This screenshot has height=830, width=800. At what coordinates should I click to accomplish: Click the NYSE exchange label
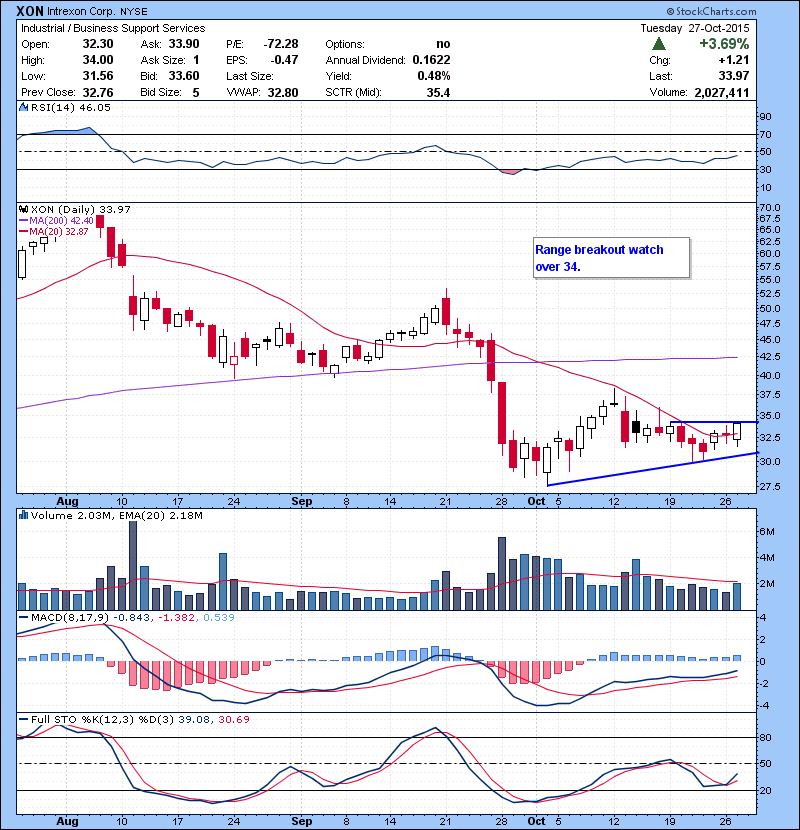click(x=133, y=11)
